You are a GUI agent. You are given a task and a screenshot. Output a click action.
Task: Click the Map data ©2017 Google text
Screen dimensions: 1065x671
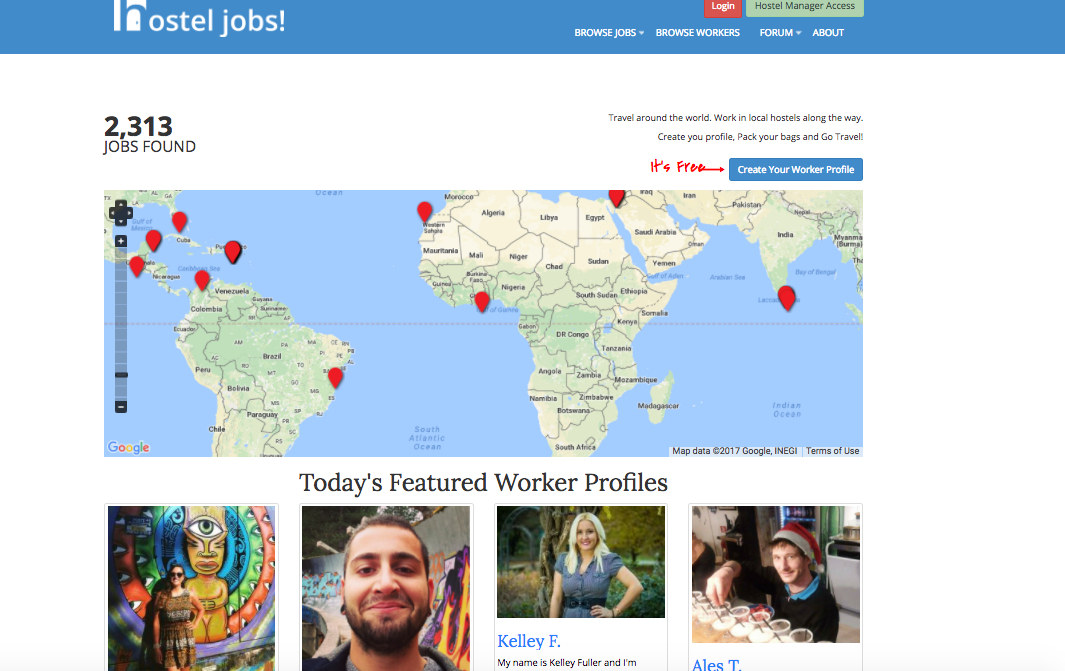tap(734, 451)
